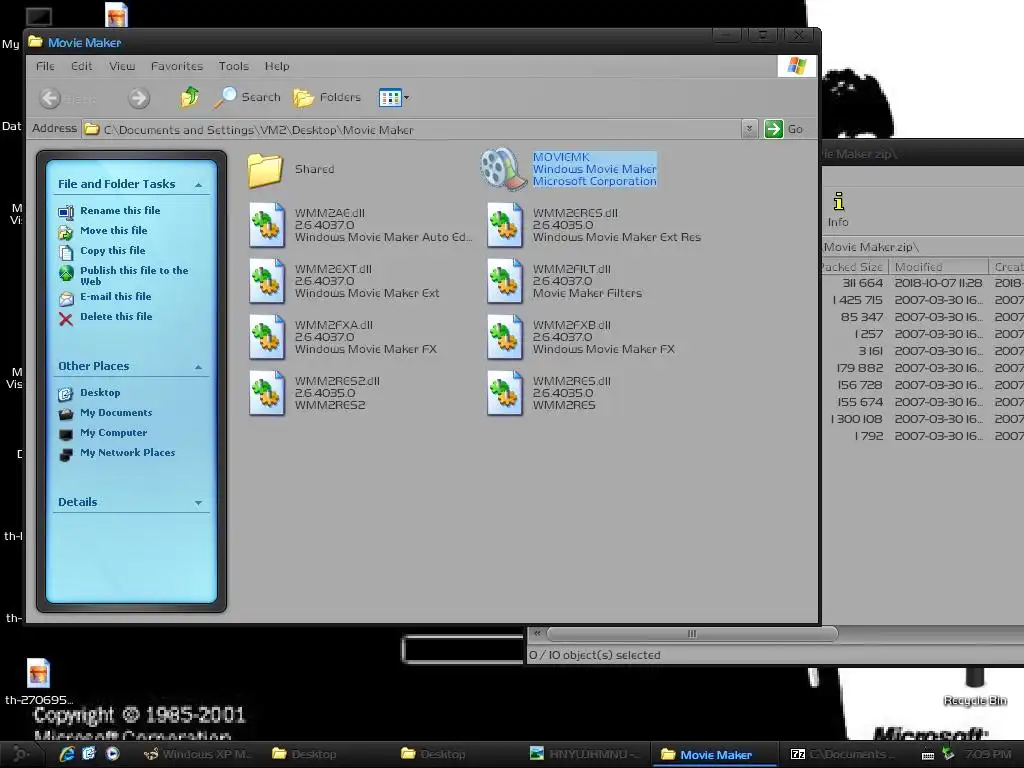This screenshot has height=768, width=1024.
Task: Click the Search magnifier toolbar button
Action: pyautogui.click(x=248, y=97)
